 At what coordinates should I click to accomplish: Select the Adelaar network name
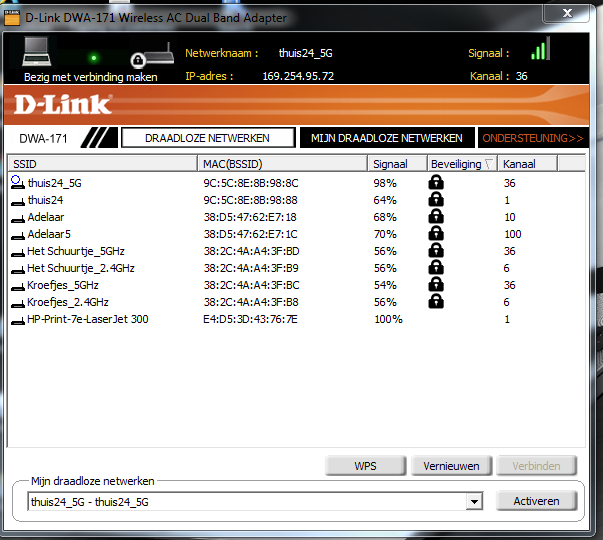[x=46, y=217]
